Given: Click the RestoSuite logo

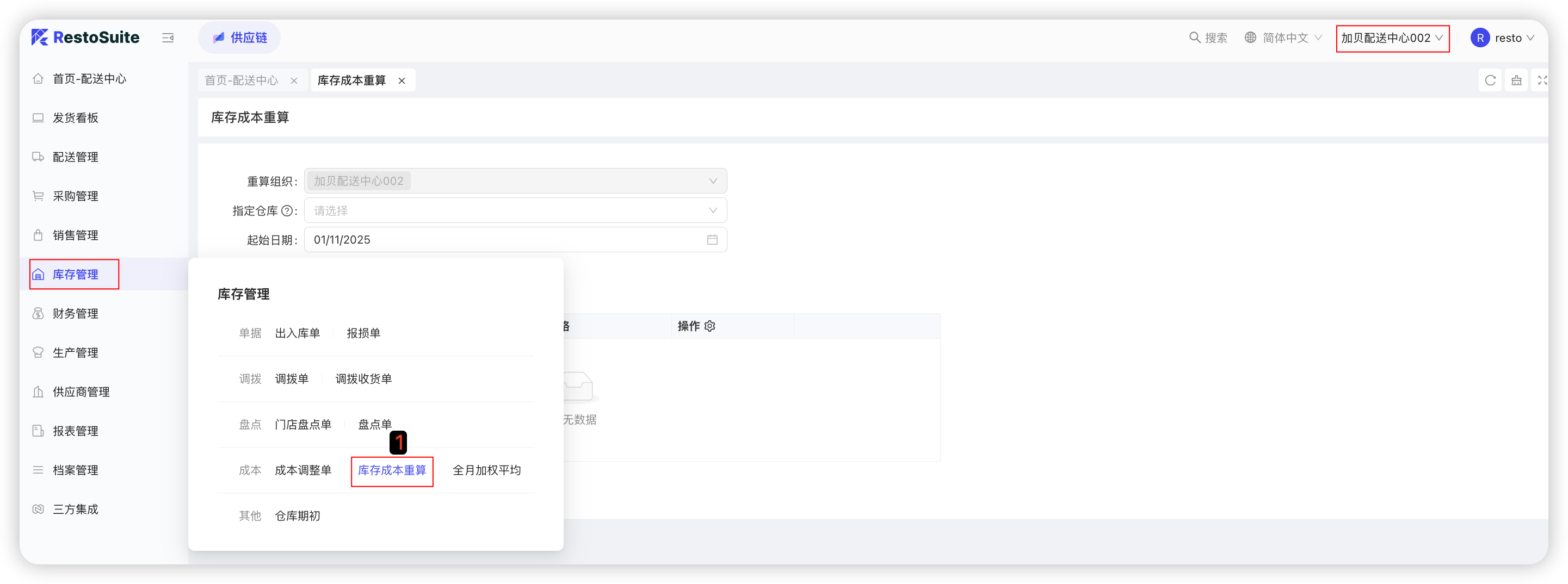Looking at the screenshot, I should (x=86, y=38).
